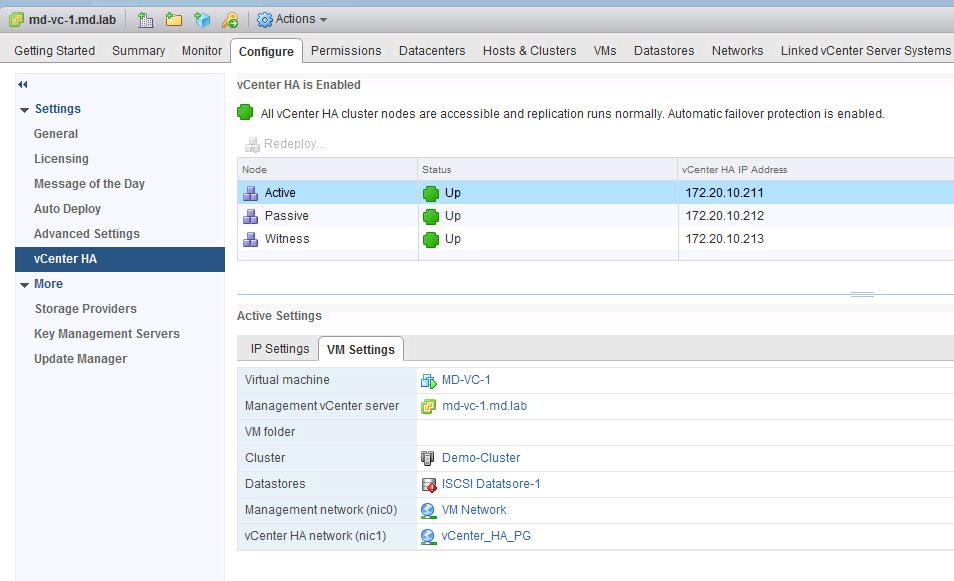Switch to Hosts & Clusters tab
The image size is (954, 581).
pyautogui.click(x=529, y=50)
